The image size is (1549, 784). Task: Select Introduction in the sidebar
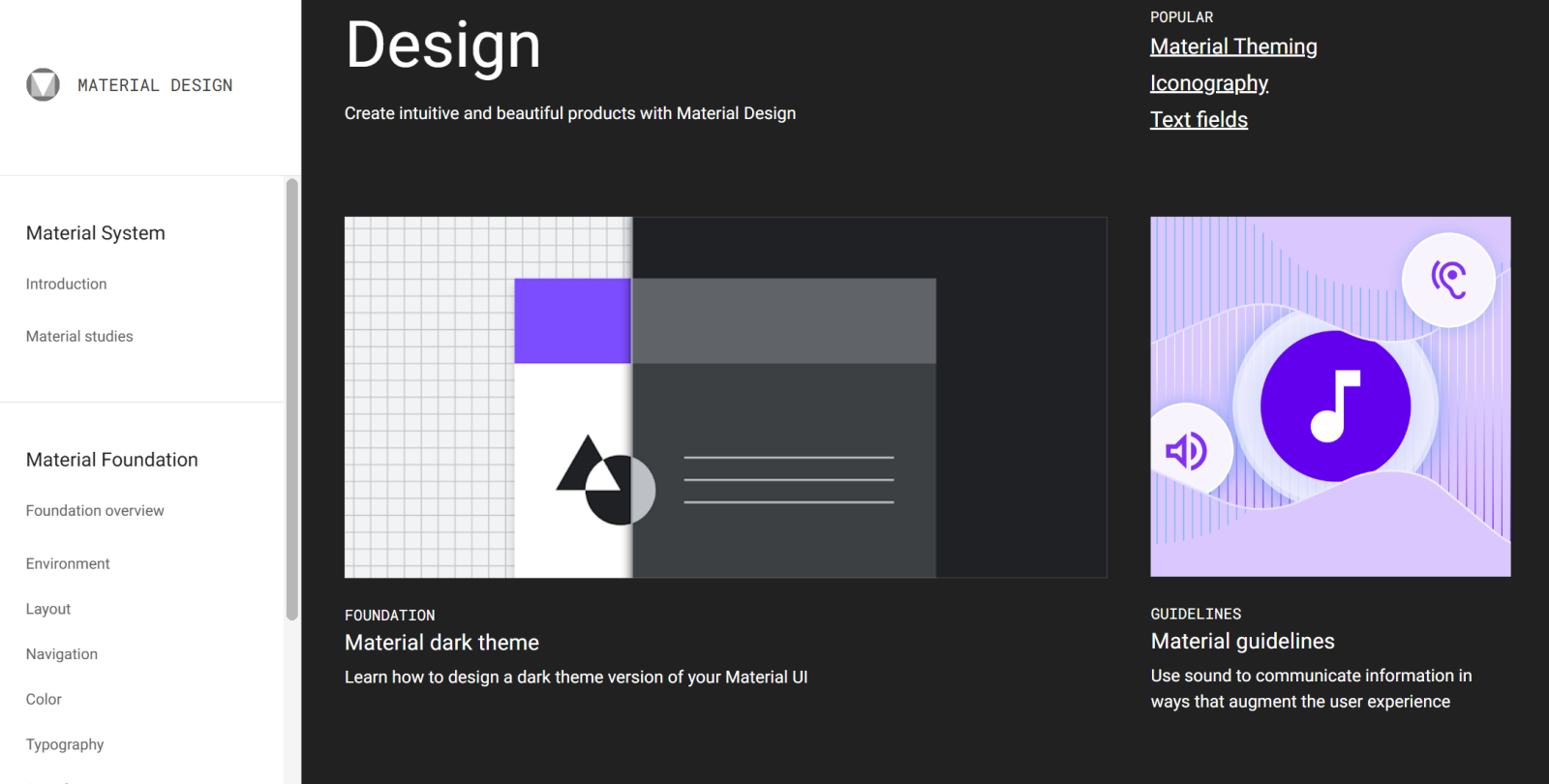66,284
